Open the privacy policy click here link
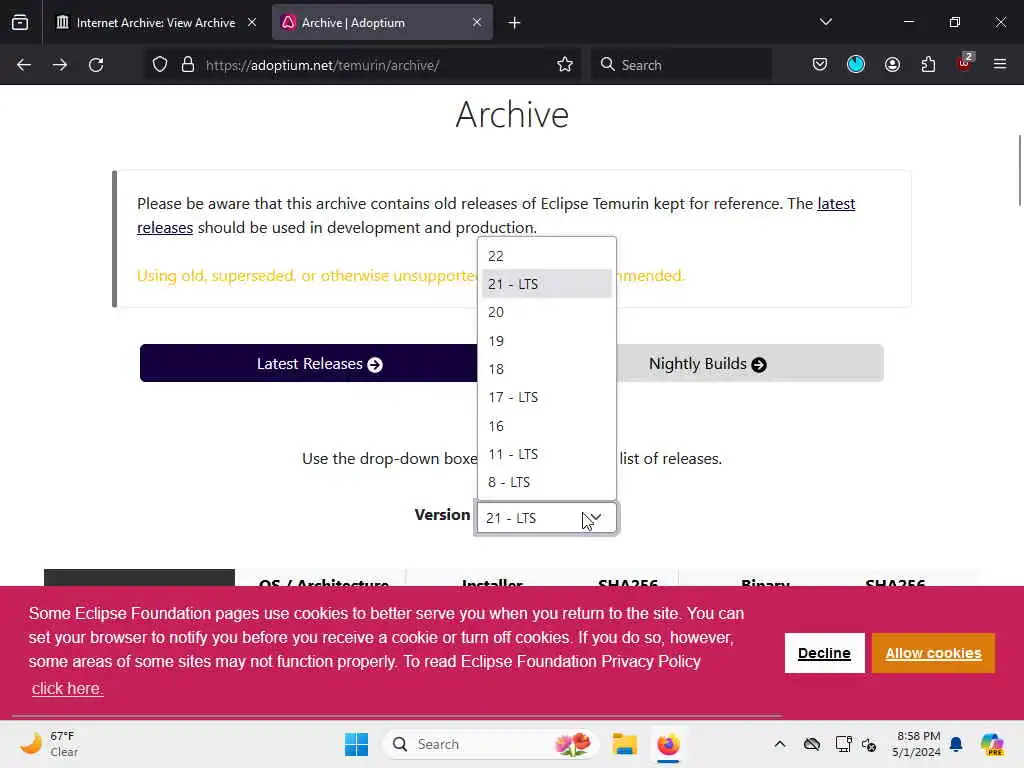 tap(67, 688)
